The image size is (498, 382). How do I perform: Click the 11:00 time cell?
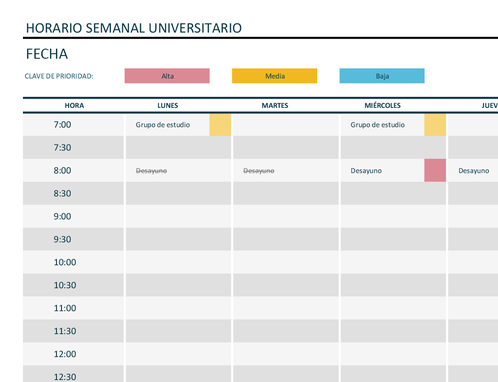(73, 308)
